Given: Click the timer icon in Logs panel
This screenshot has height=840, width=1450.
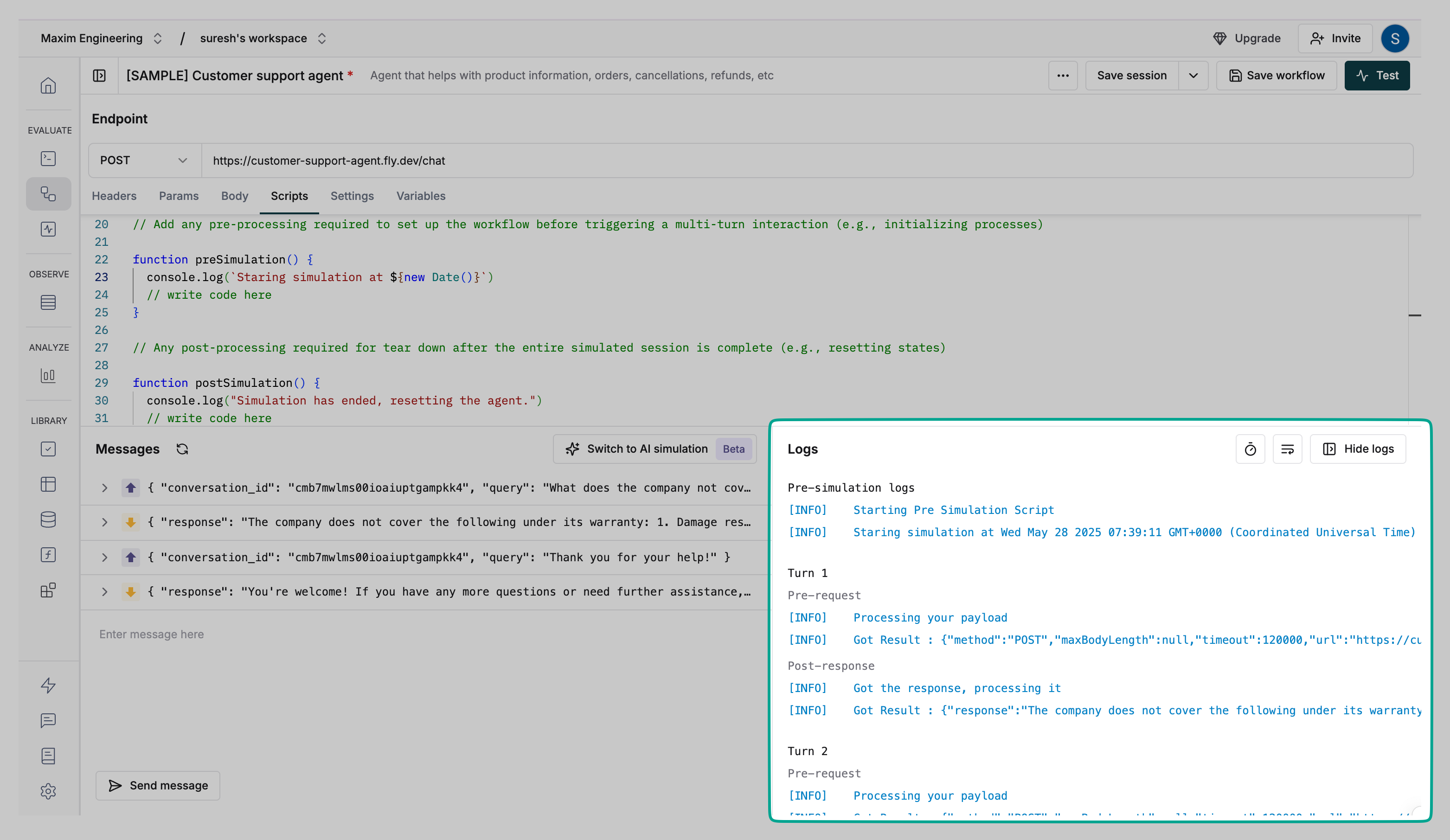Looking at the screenshot, I should [x=1250, y=449].
